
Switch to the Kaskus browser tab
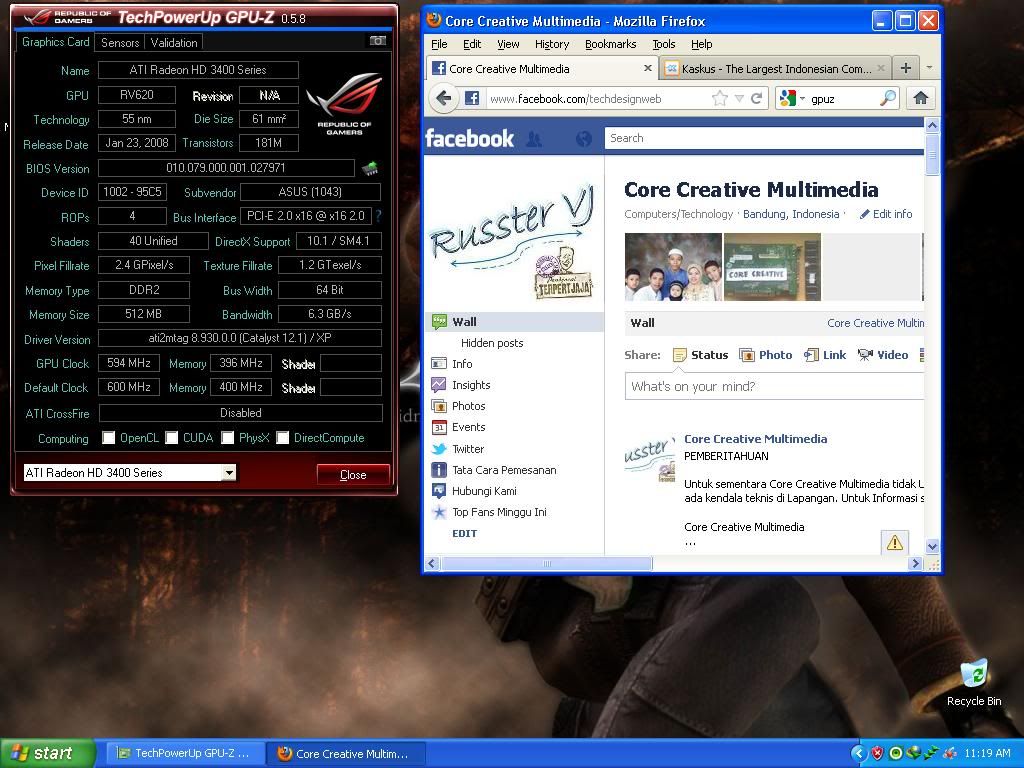pos(775,69)
